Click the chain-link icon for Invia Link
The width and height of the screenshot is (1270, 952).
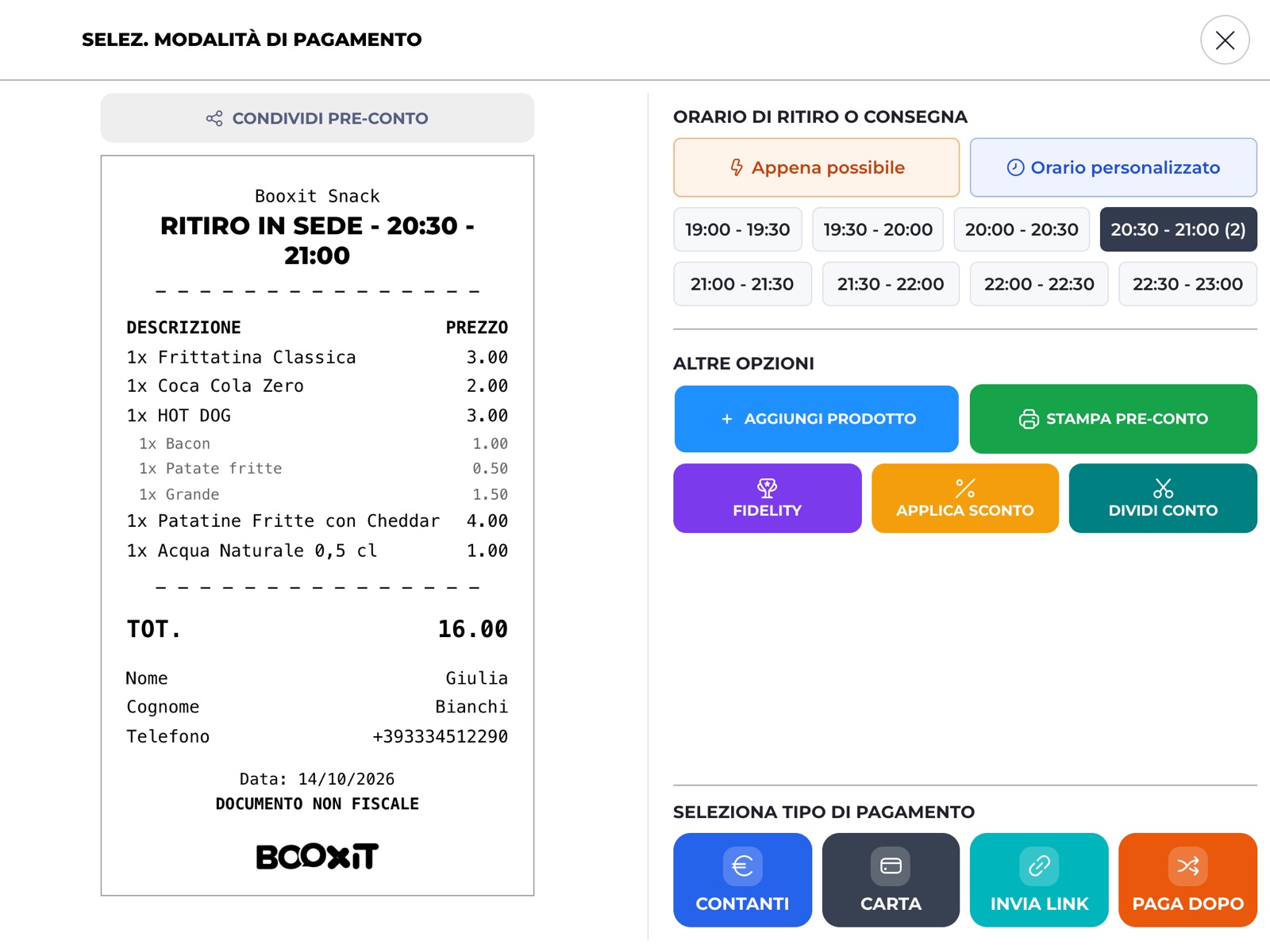(x=1039, y=866)
